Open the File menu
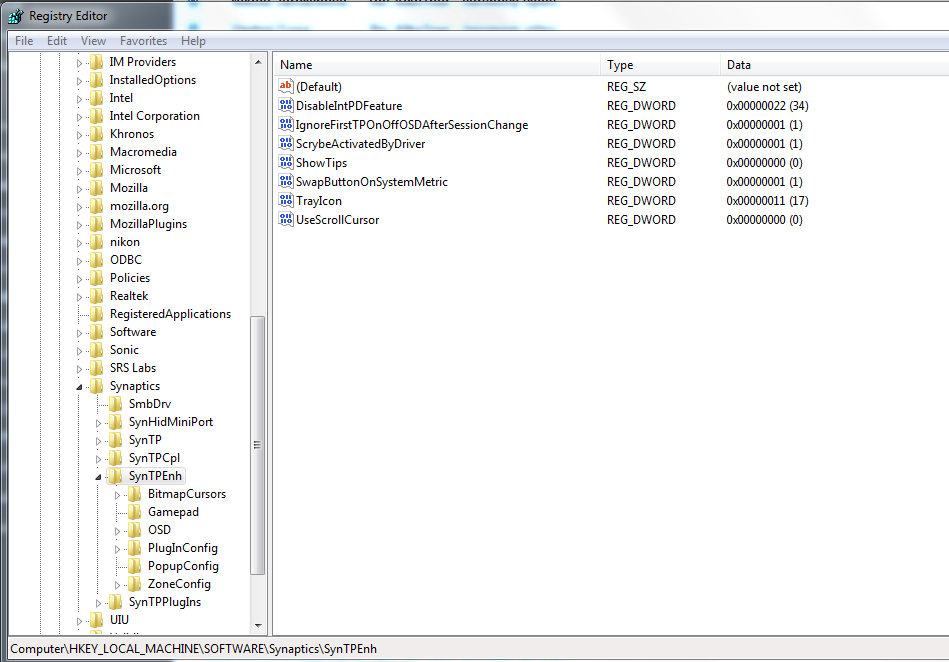The image size is (949, 662). [24, 41]
